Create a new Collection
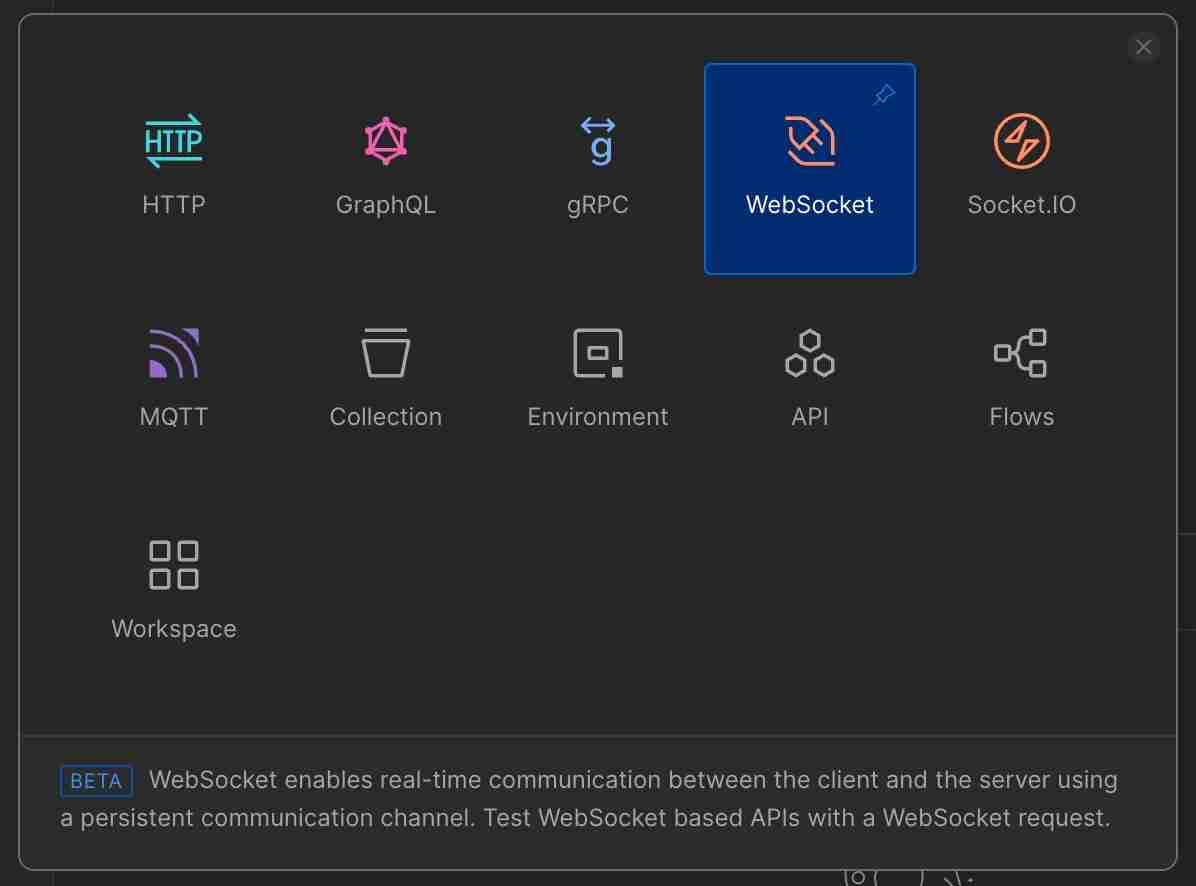 point(386,377)
